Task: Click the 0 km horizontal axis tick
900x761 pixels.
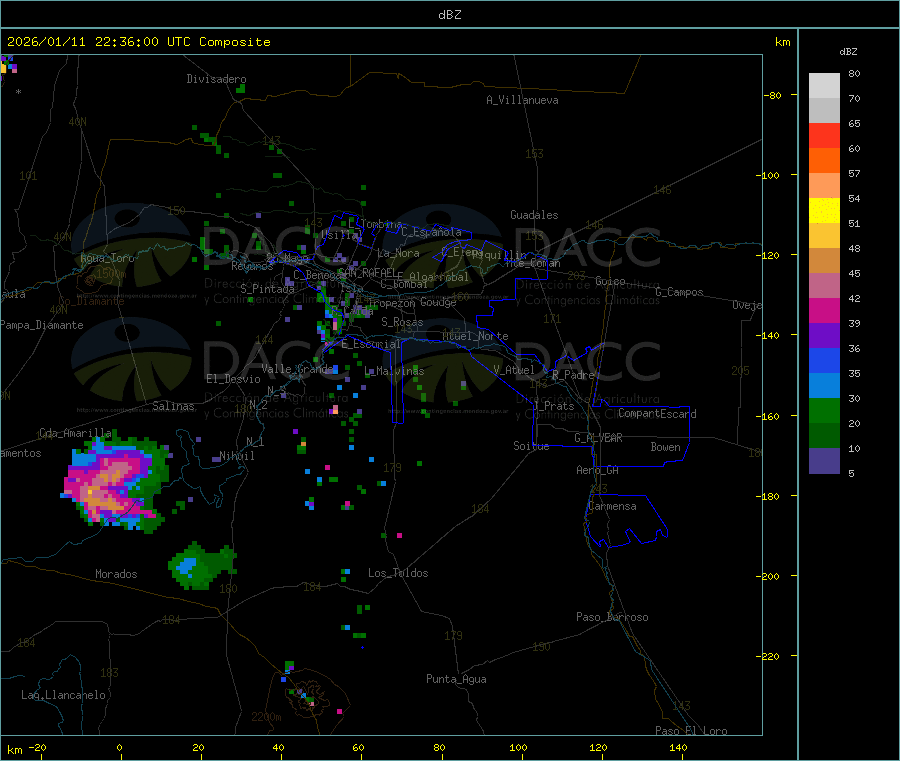Action: tap(119, 747)
